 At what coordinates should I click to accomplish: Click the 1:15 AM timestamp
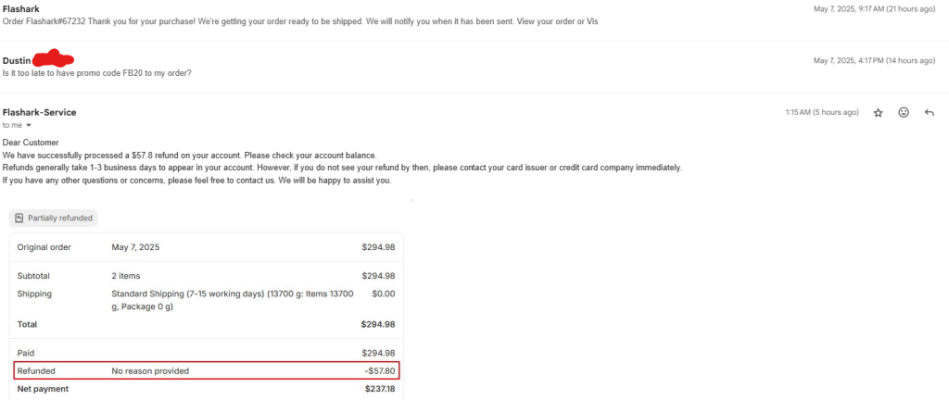click(x=821, y=113)
